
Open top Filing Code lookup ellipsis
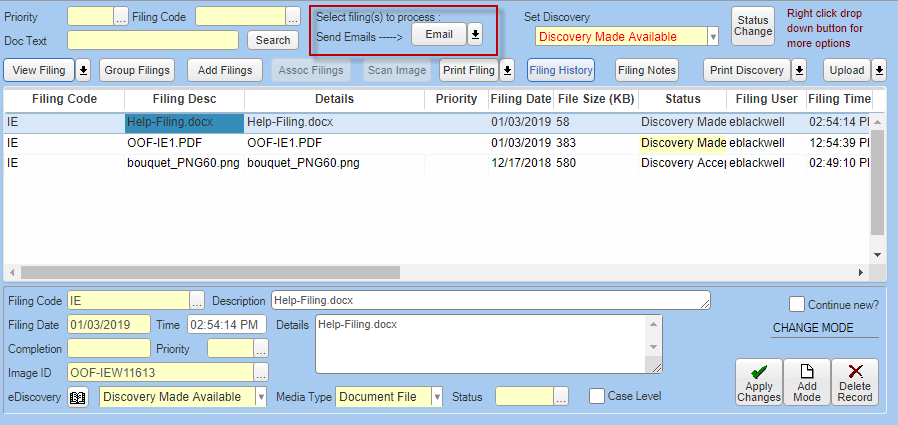click(x=293, y=17)
